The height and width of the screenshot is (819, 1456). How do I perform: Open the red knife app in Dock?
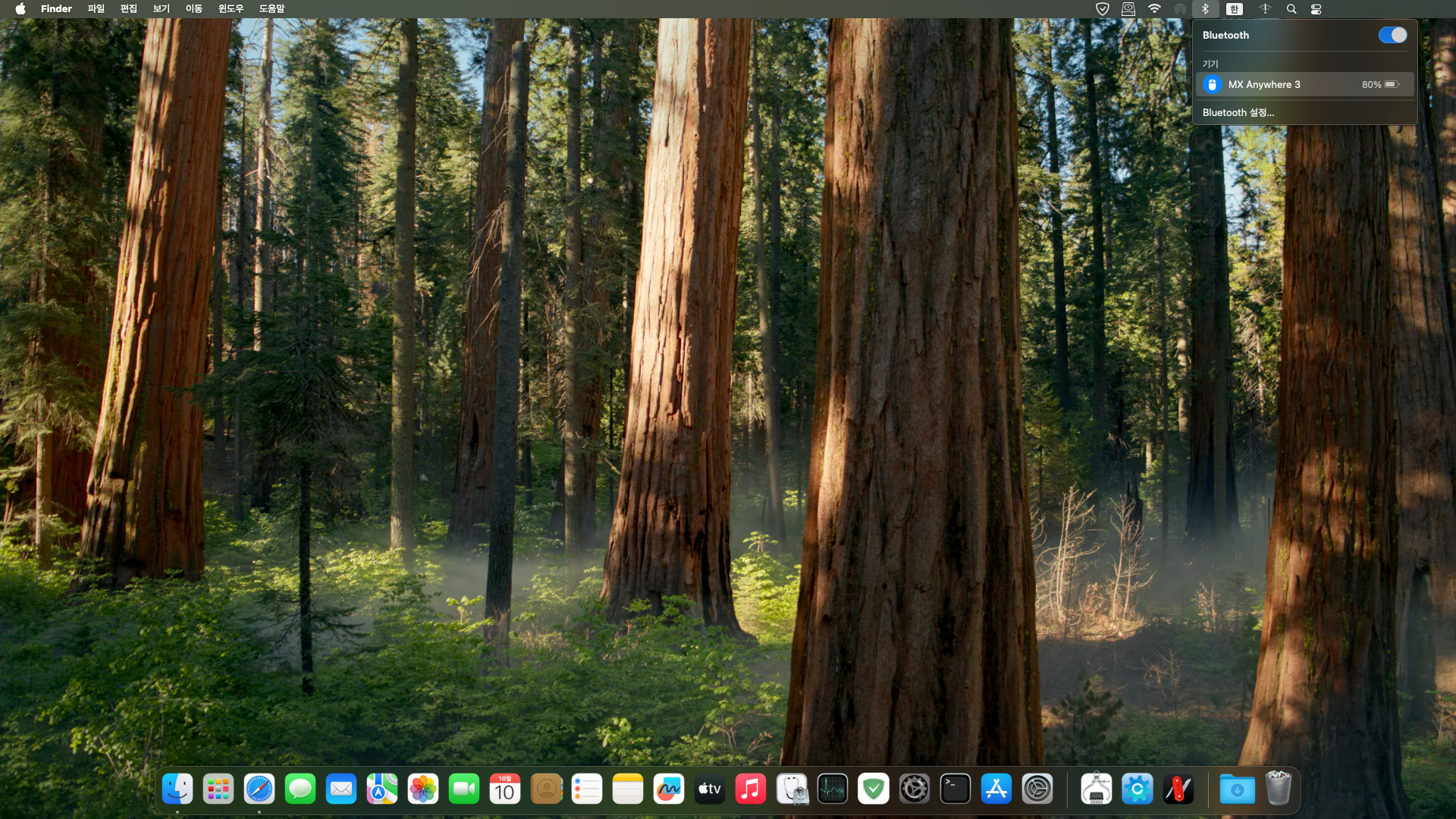[x=1178, y=789]
